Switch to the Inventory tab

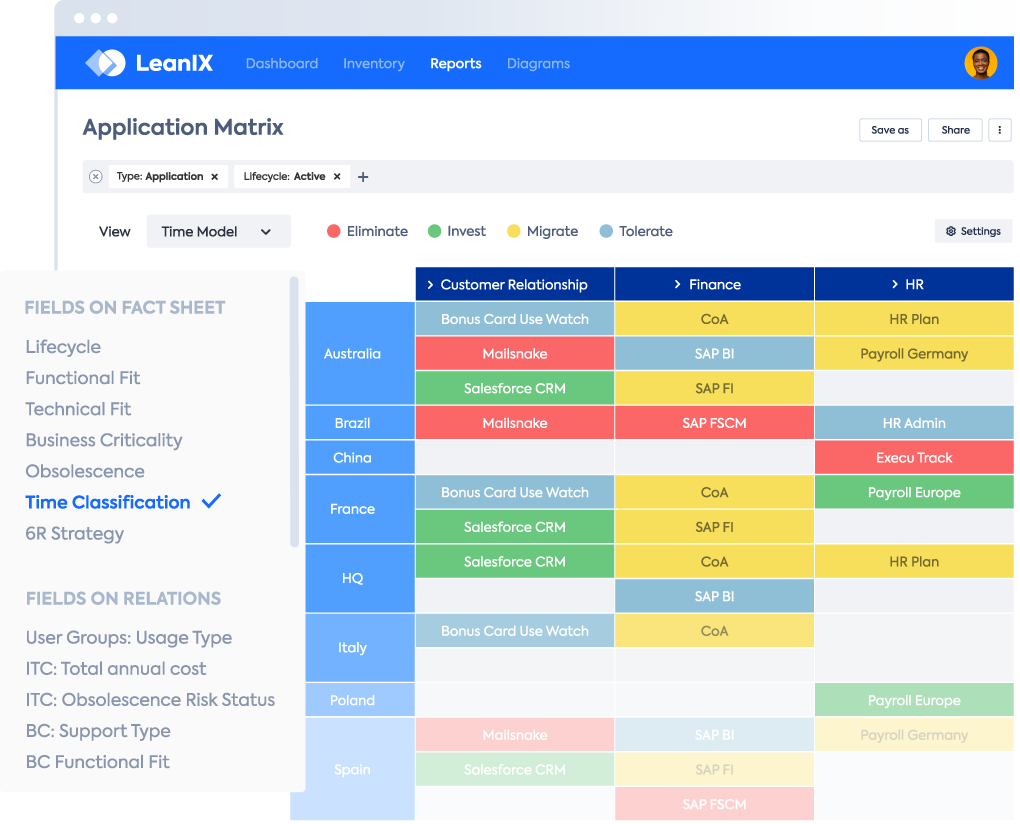[374, 63]
